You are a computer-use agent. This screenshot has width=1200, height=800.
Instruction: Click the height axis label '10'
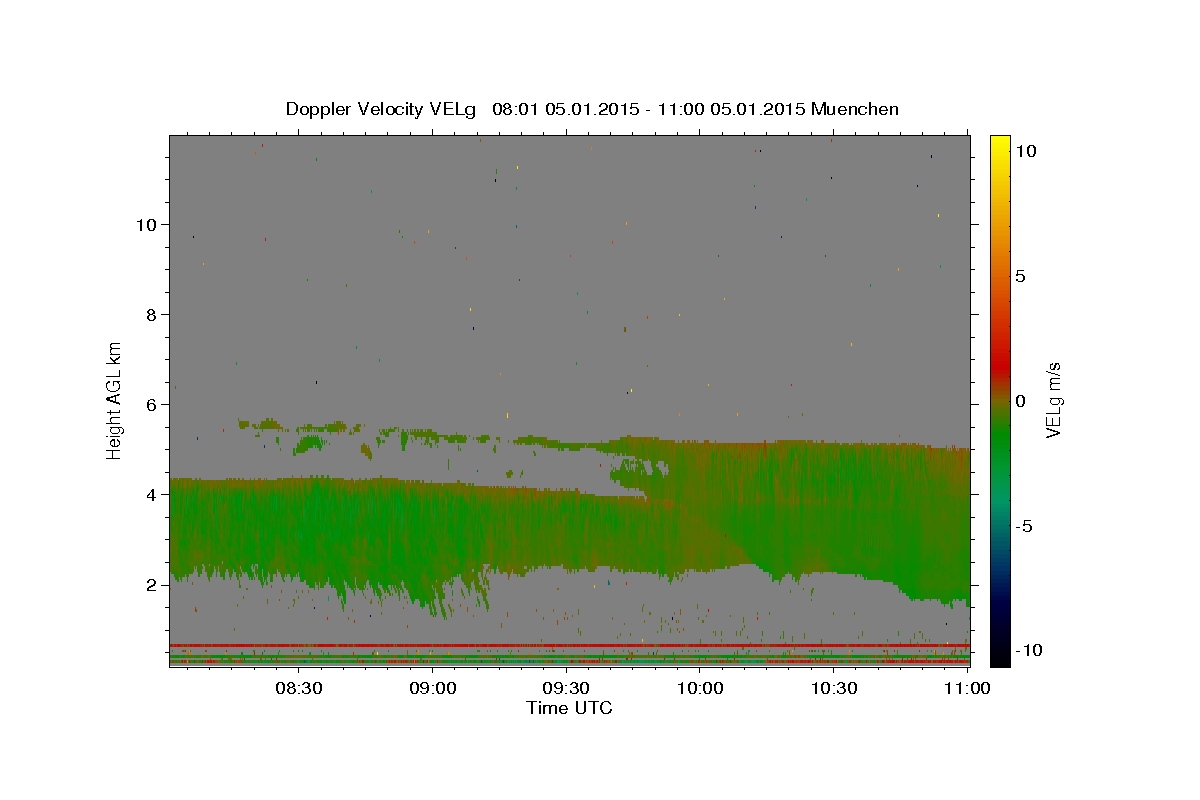tap(145, 224)
